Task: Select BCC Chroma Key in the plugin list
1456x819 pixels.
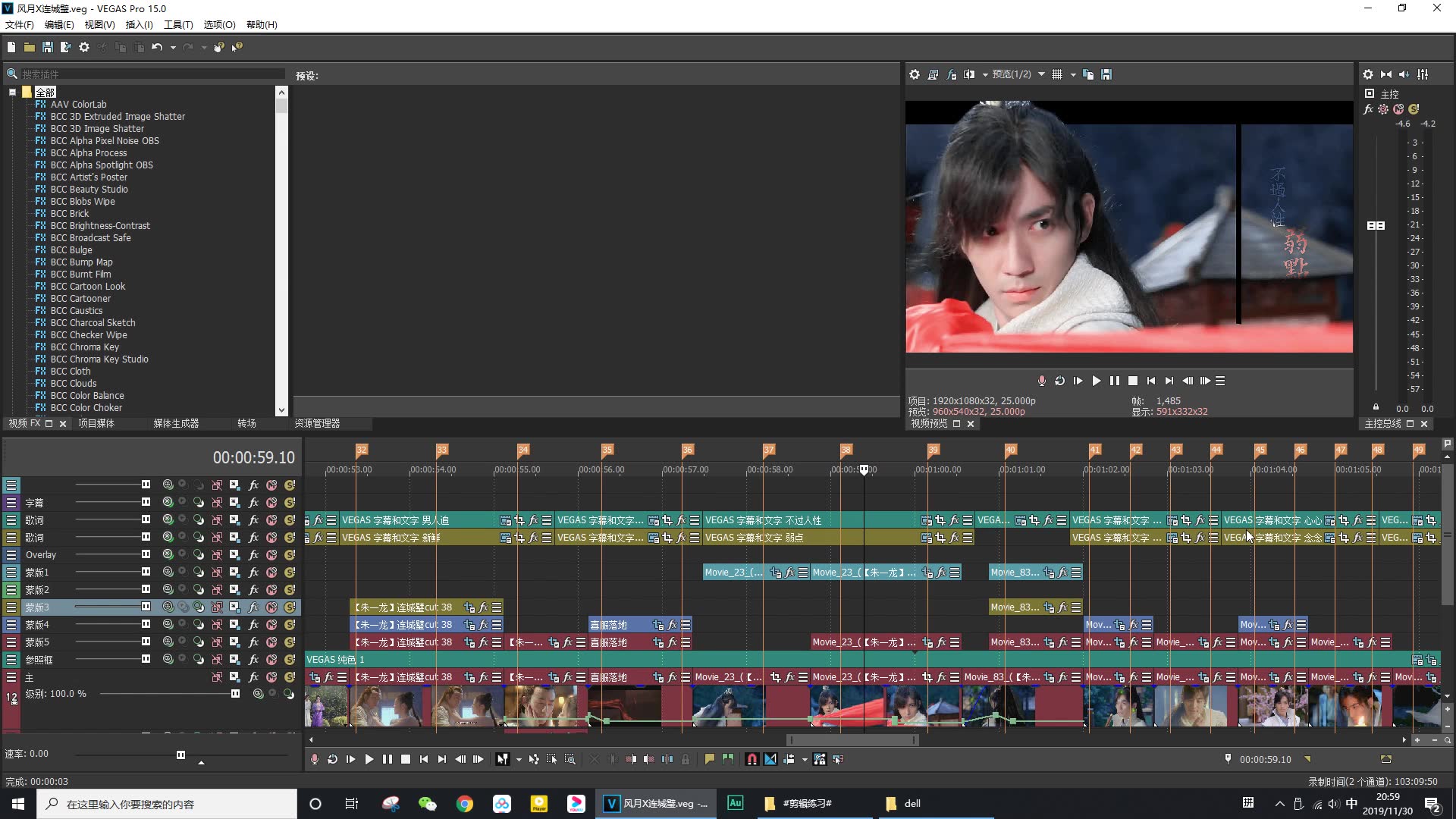Action: coord(84,347)
